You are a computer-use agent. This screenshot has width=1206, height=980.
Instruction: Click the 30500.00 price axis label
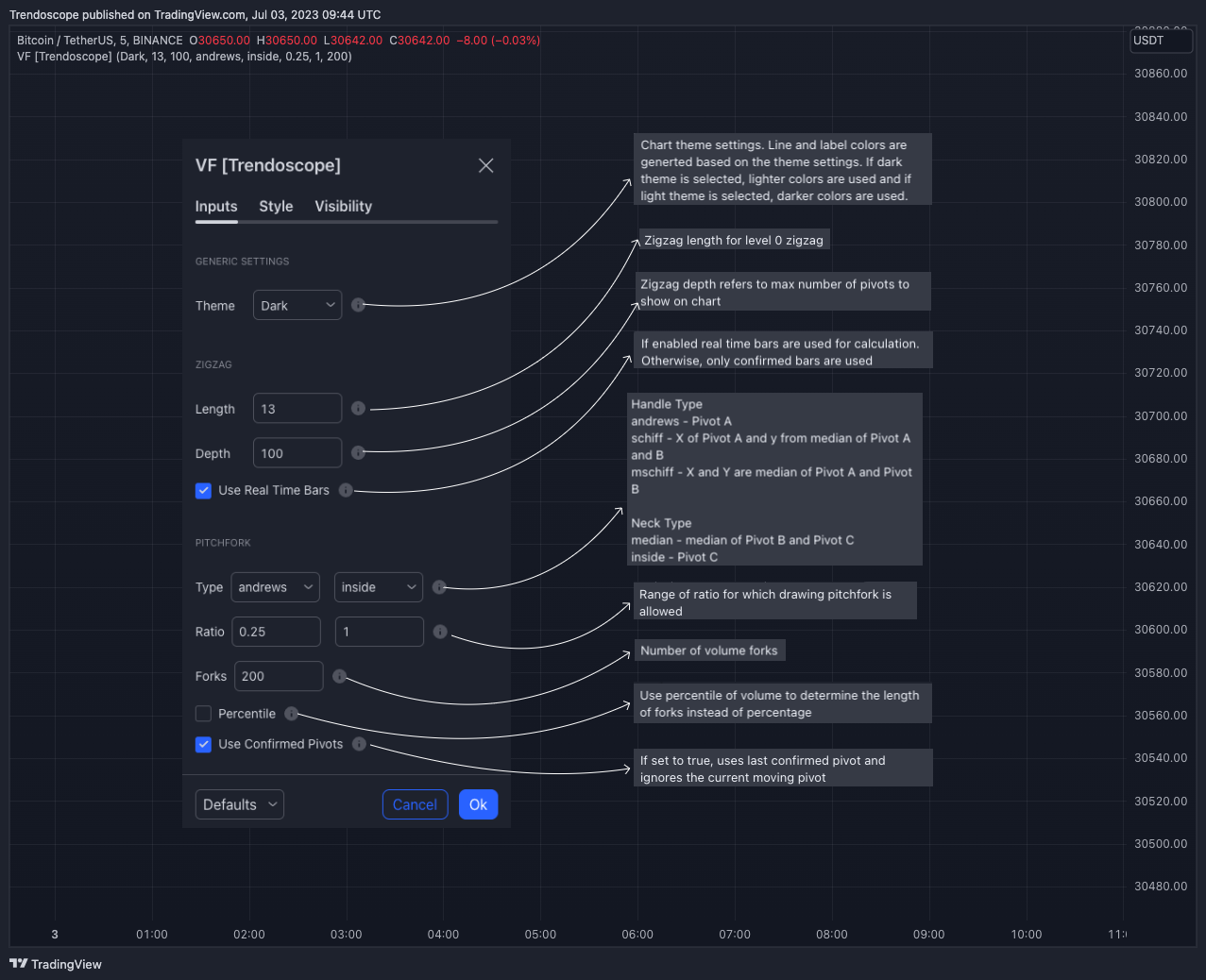(1161, 843)
